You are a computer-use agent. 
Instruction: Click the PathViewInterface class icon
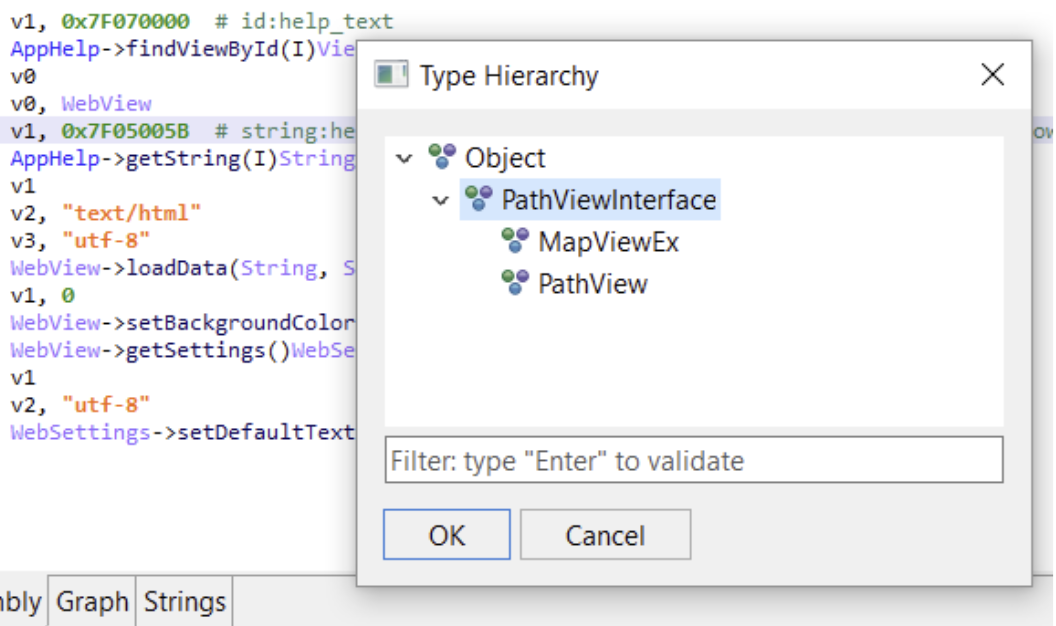(x=479, y=199)
